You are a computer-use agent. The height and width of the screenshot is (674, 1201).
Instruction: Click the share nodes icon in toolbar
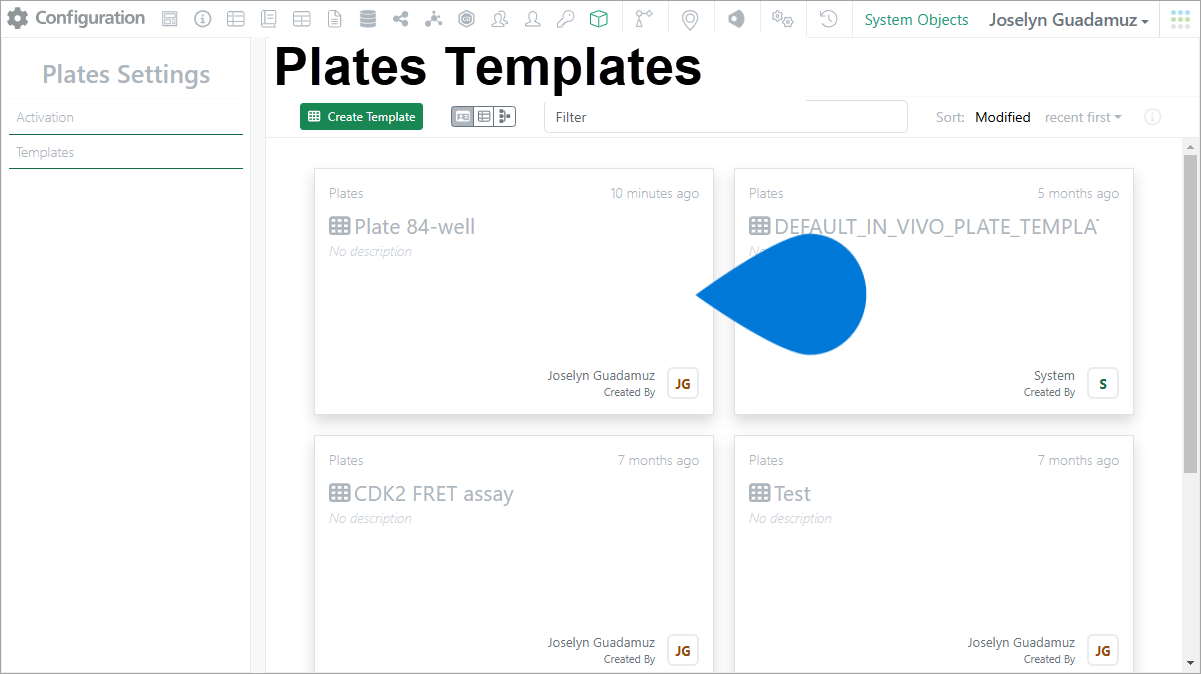(401, 19)
